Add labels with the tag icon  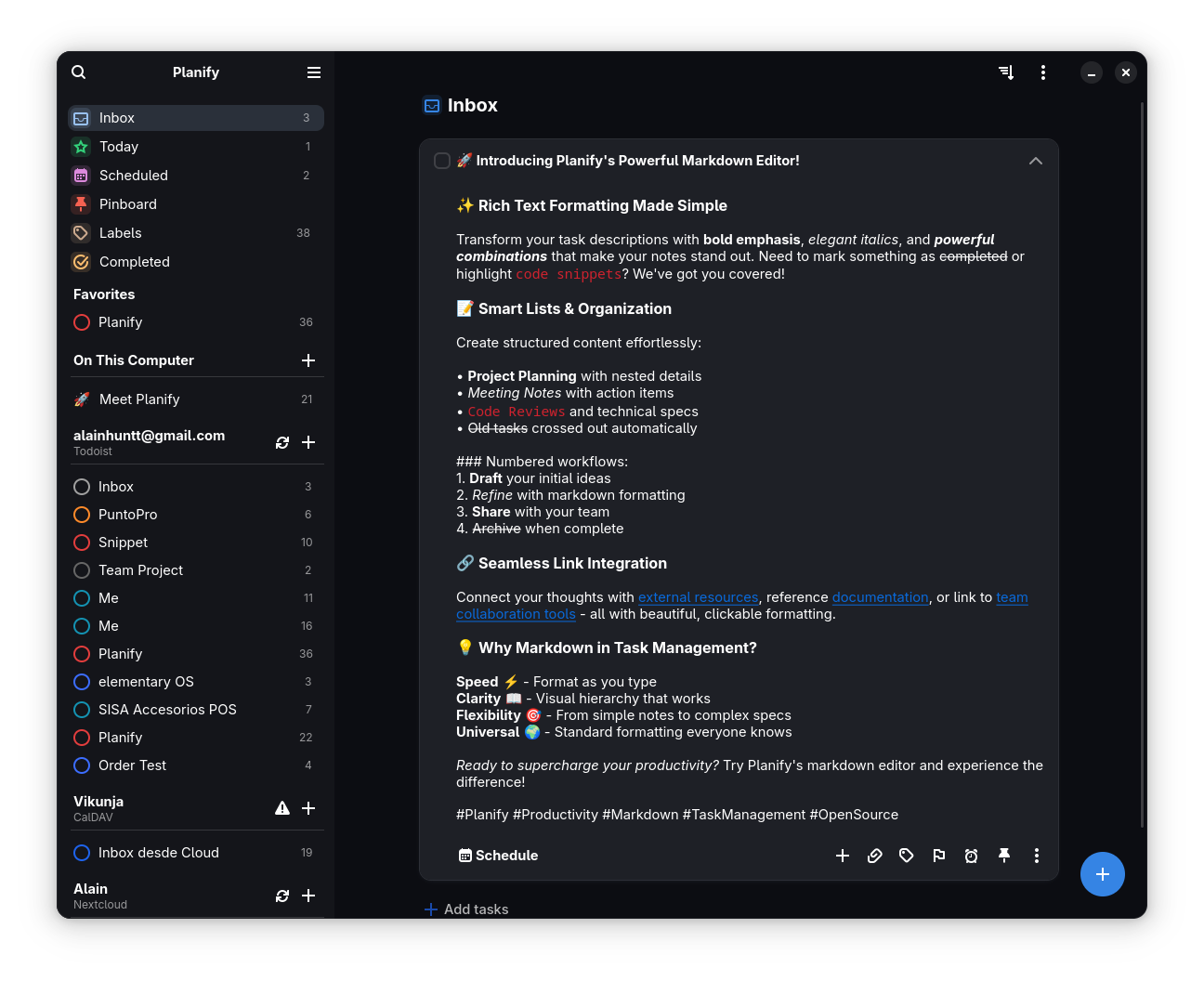(x=907, y=856)
